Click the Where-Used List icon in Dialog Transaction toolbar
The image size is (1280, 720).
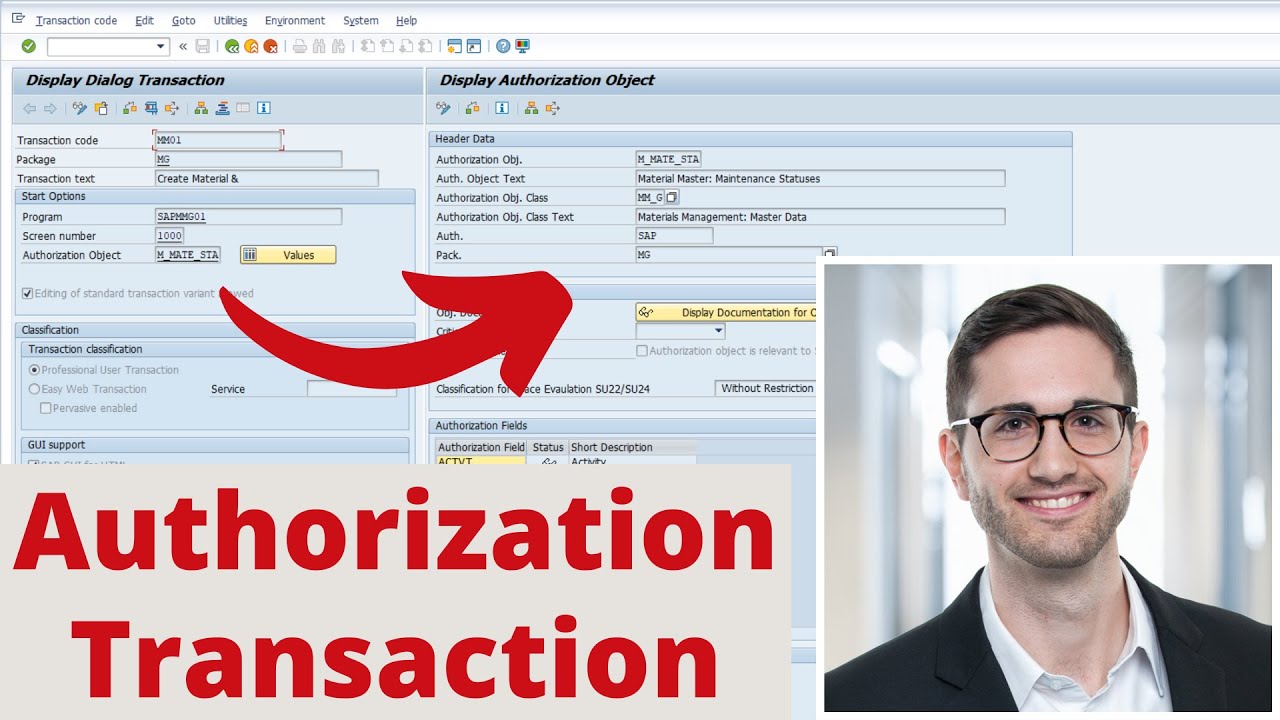(172, 108)
